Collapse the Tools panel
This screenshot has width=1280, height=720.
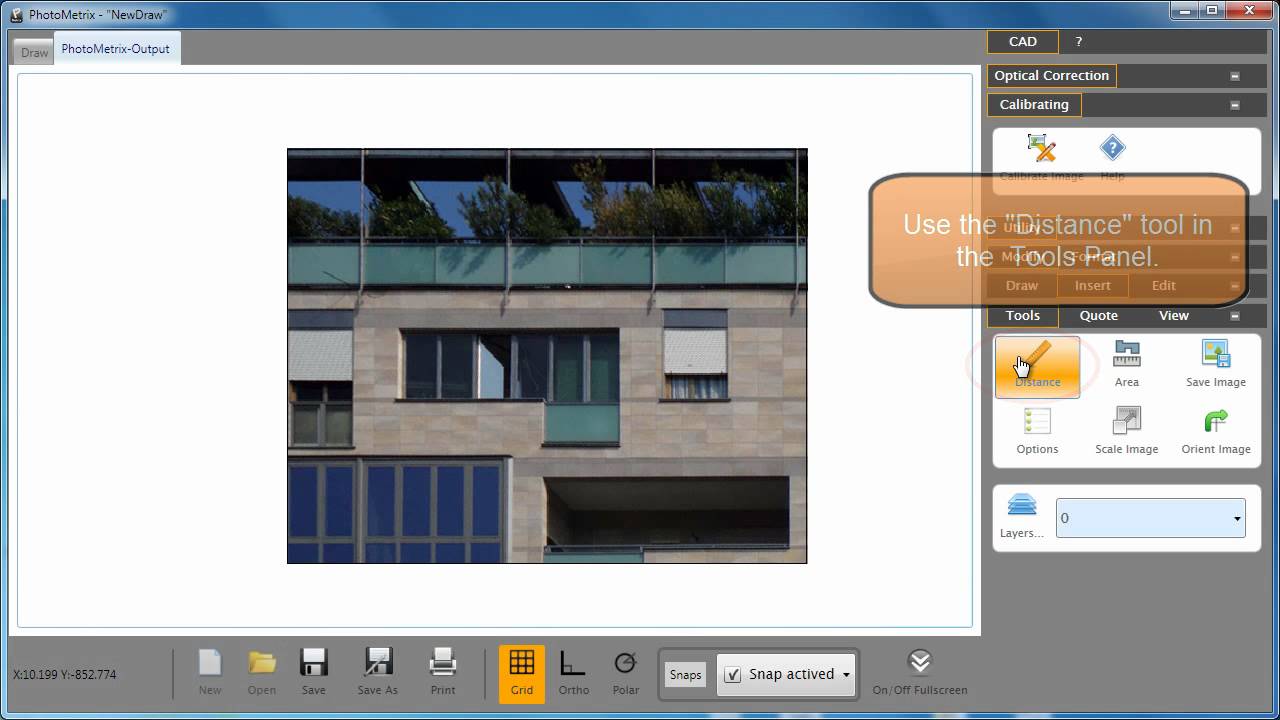[x=1235, y=316]
